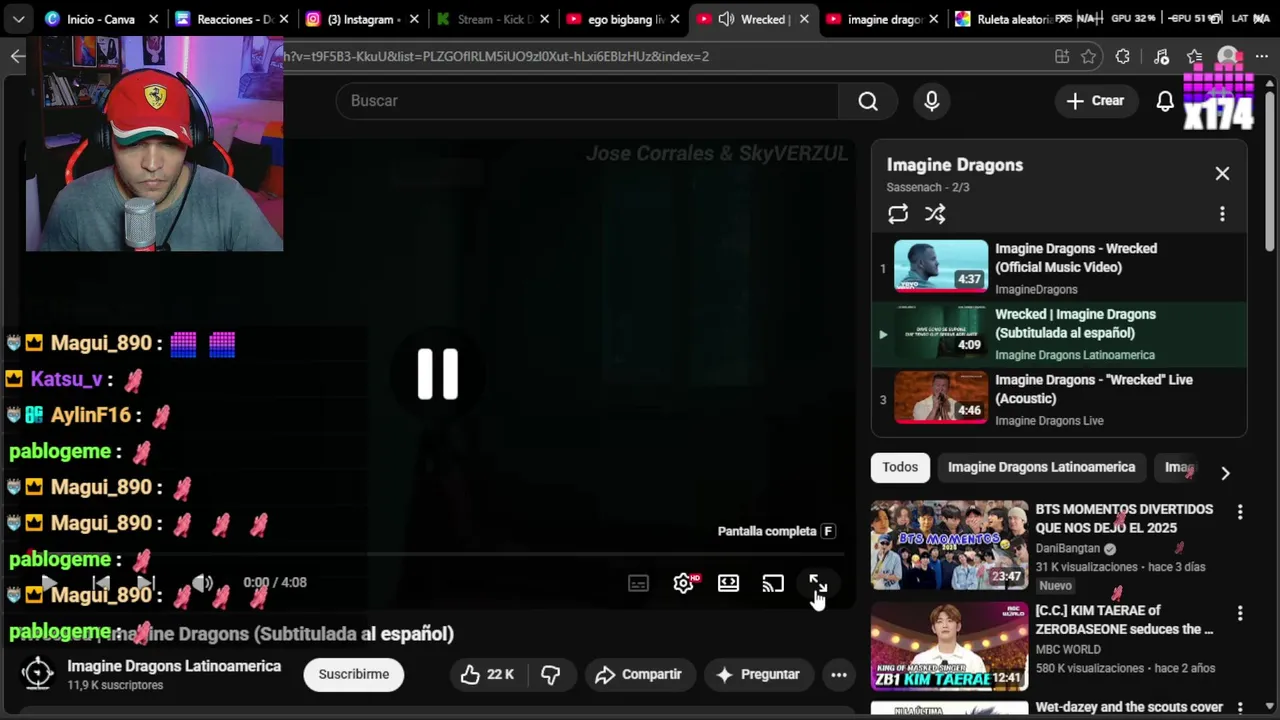Open the player settings gear

pos(684,584)
